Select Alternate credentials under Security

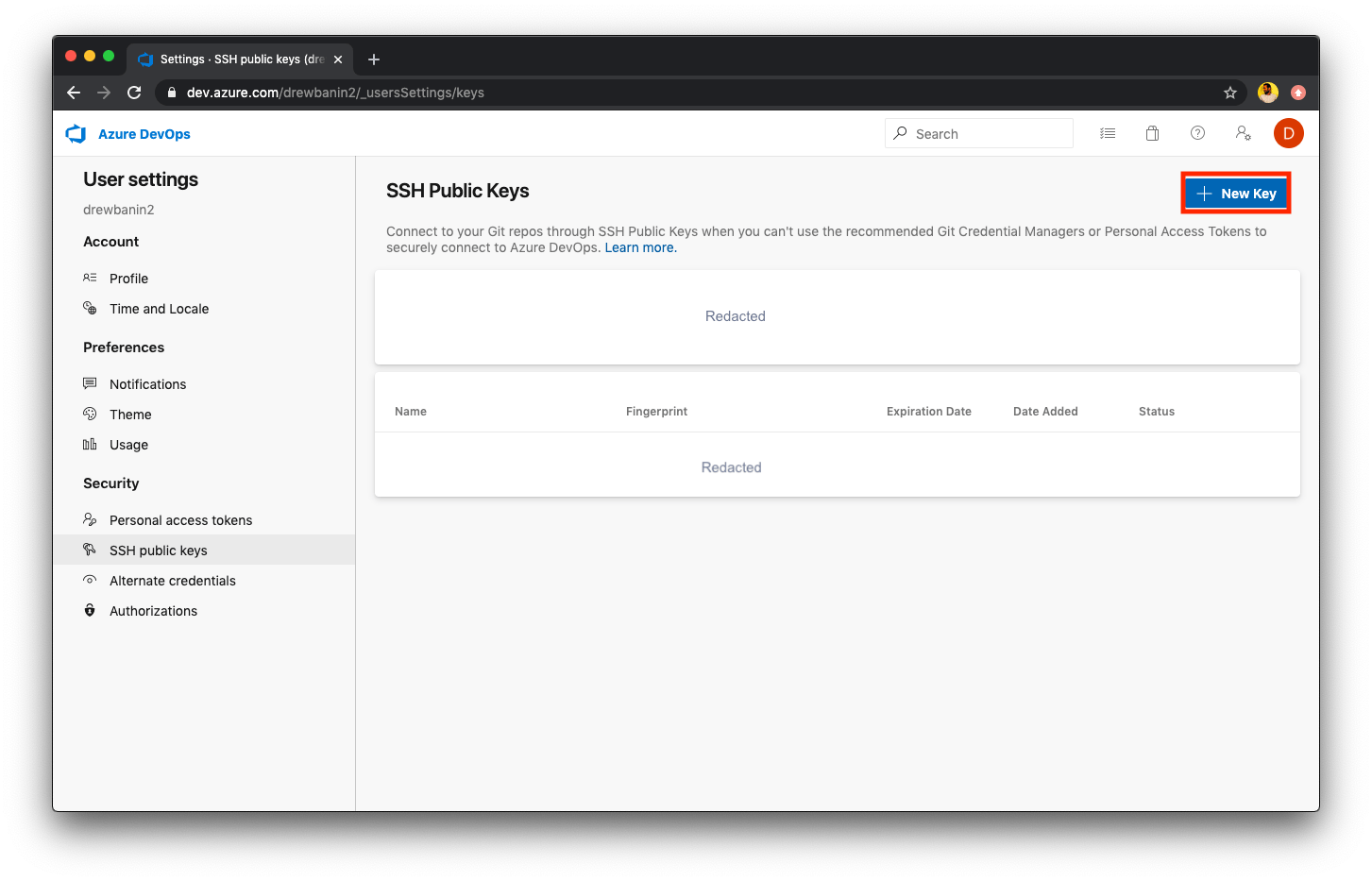pos(173,580)
